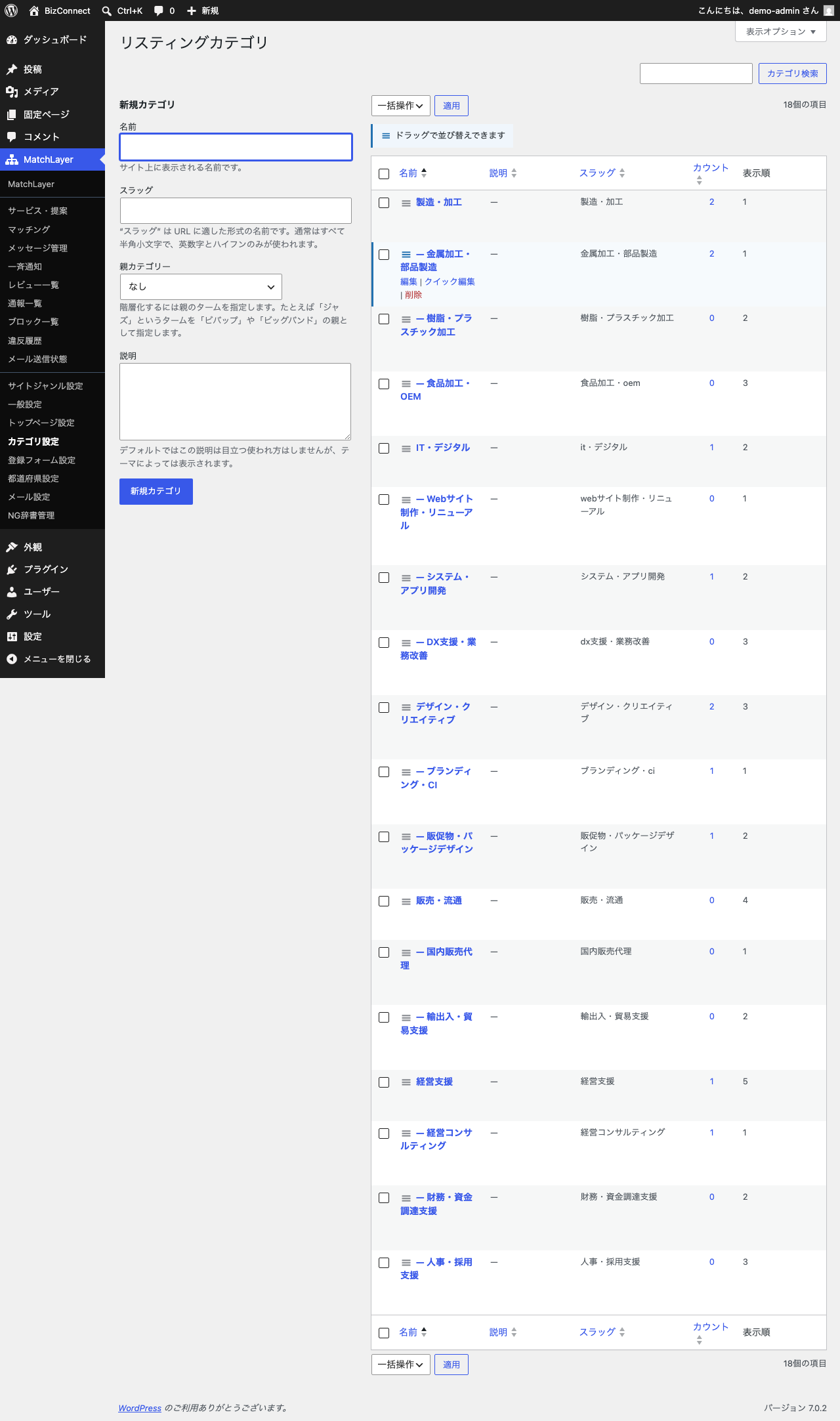This screenshot has height=1421, width=840.
Task: Click the メニューを閉じる collapse arrow icon
Action: [x=12, y=659]
